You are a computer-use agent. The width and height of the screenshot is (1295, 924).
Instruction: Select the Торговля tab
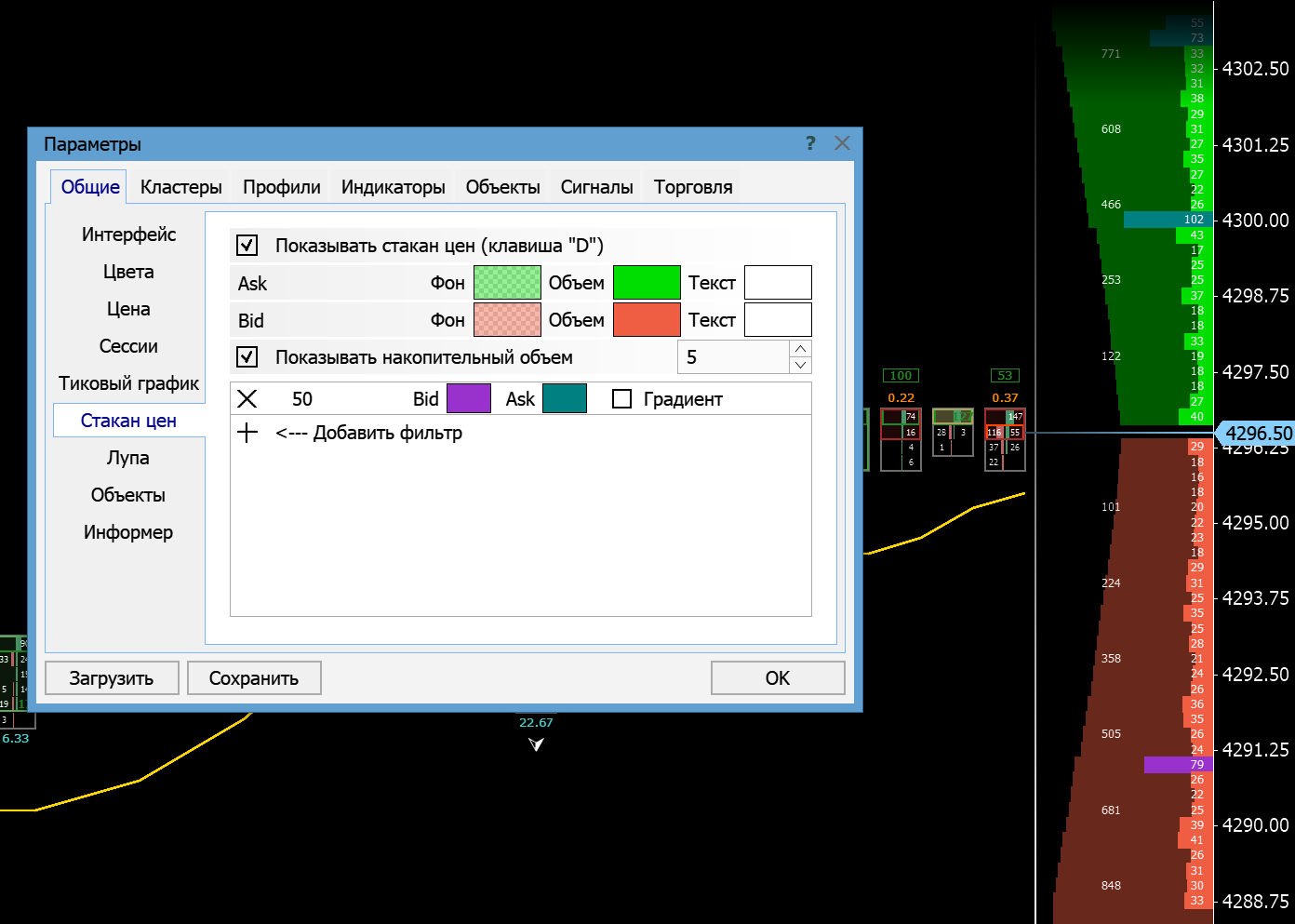[693, 187]
